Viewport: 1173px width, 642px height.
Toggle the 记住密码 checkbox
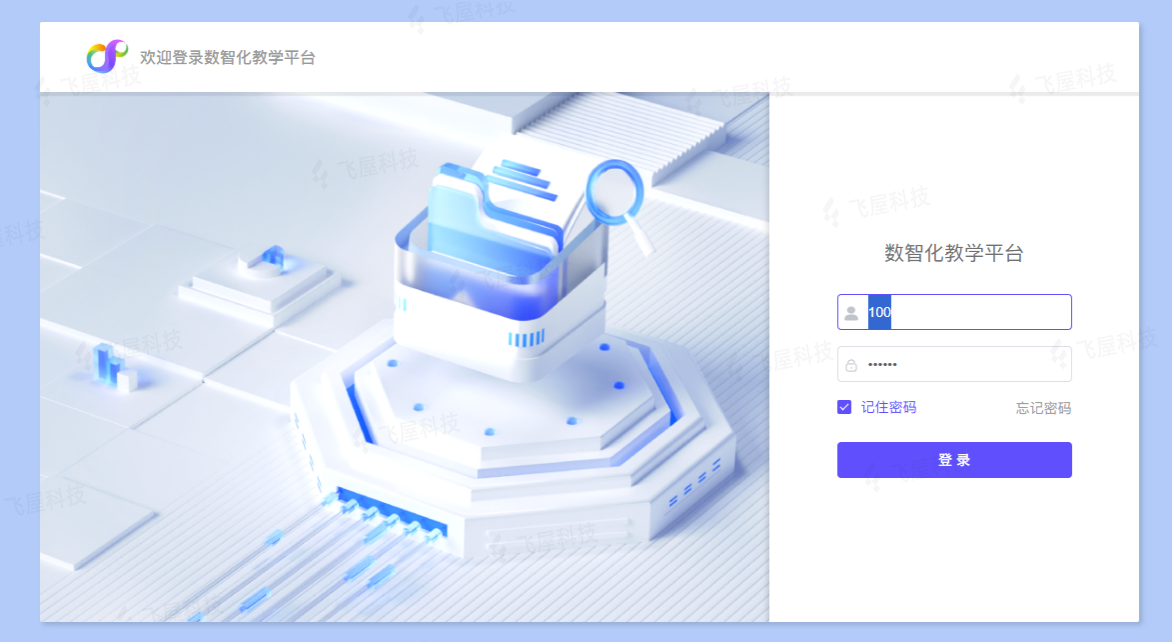click(844, 407)
